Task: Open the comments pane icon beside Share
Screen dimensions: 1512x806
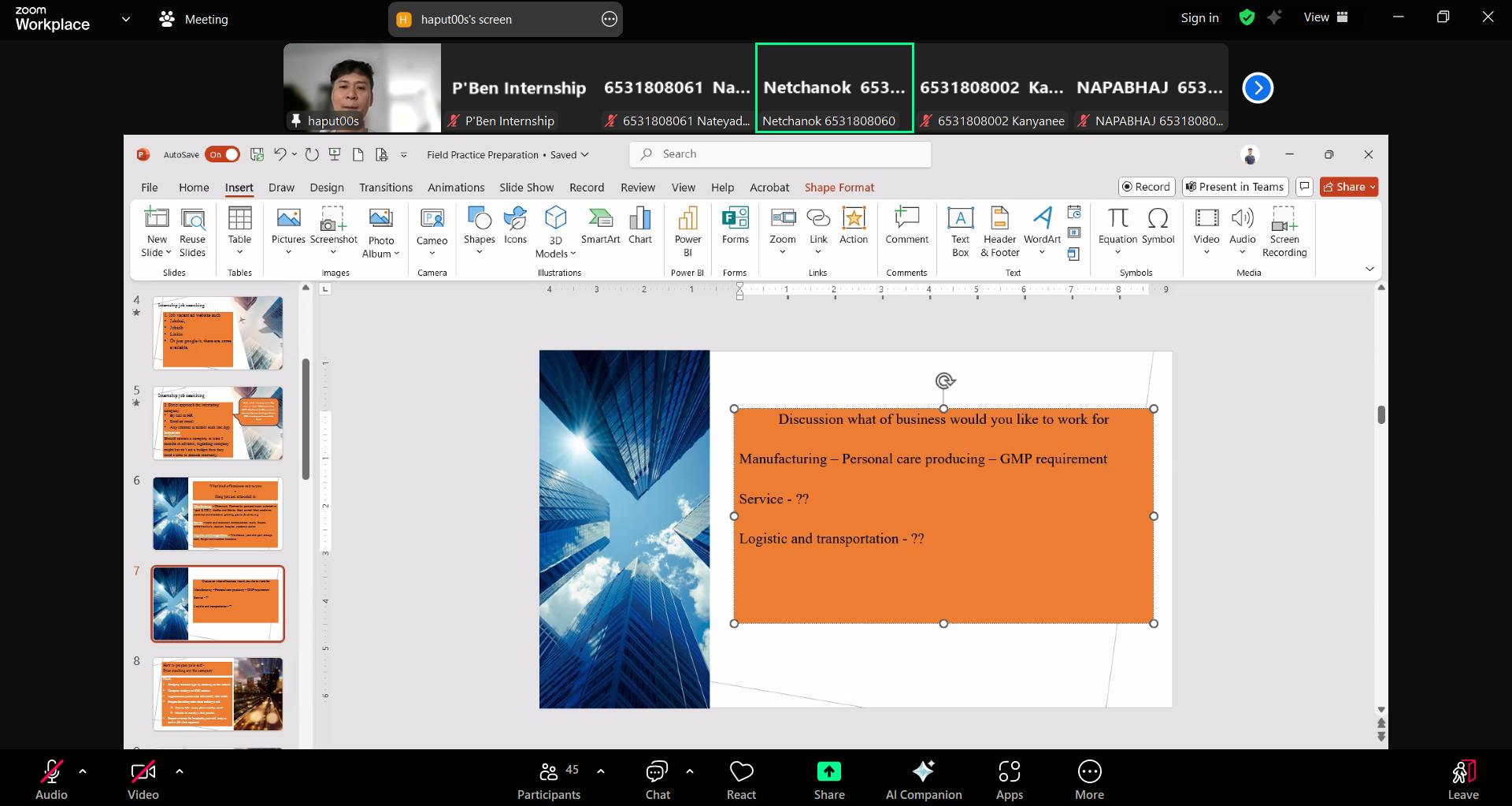Action: coord(1304,187)
